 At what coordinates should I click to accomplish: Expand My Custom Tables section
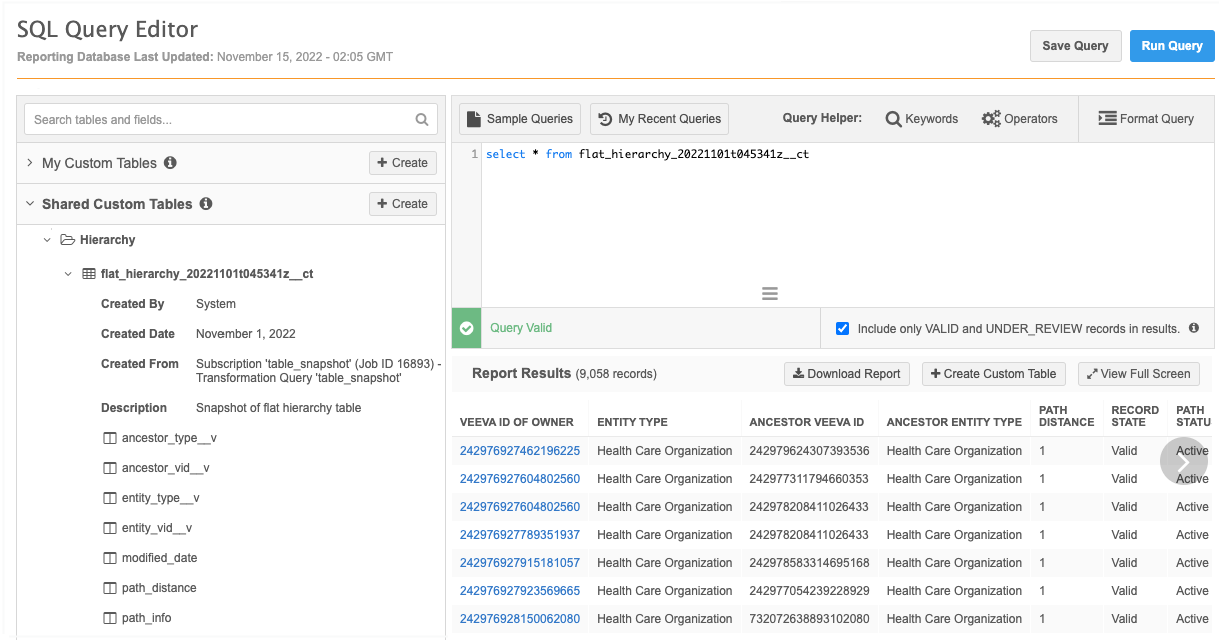[30, 163]
